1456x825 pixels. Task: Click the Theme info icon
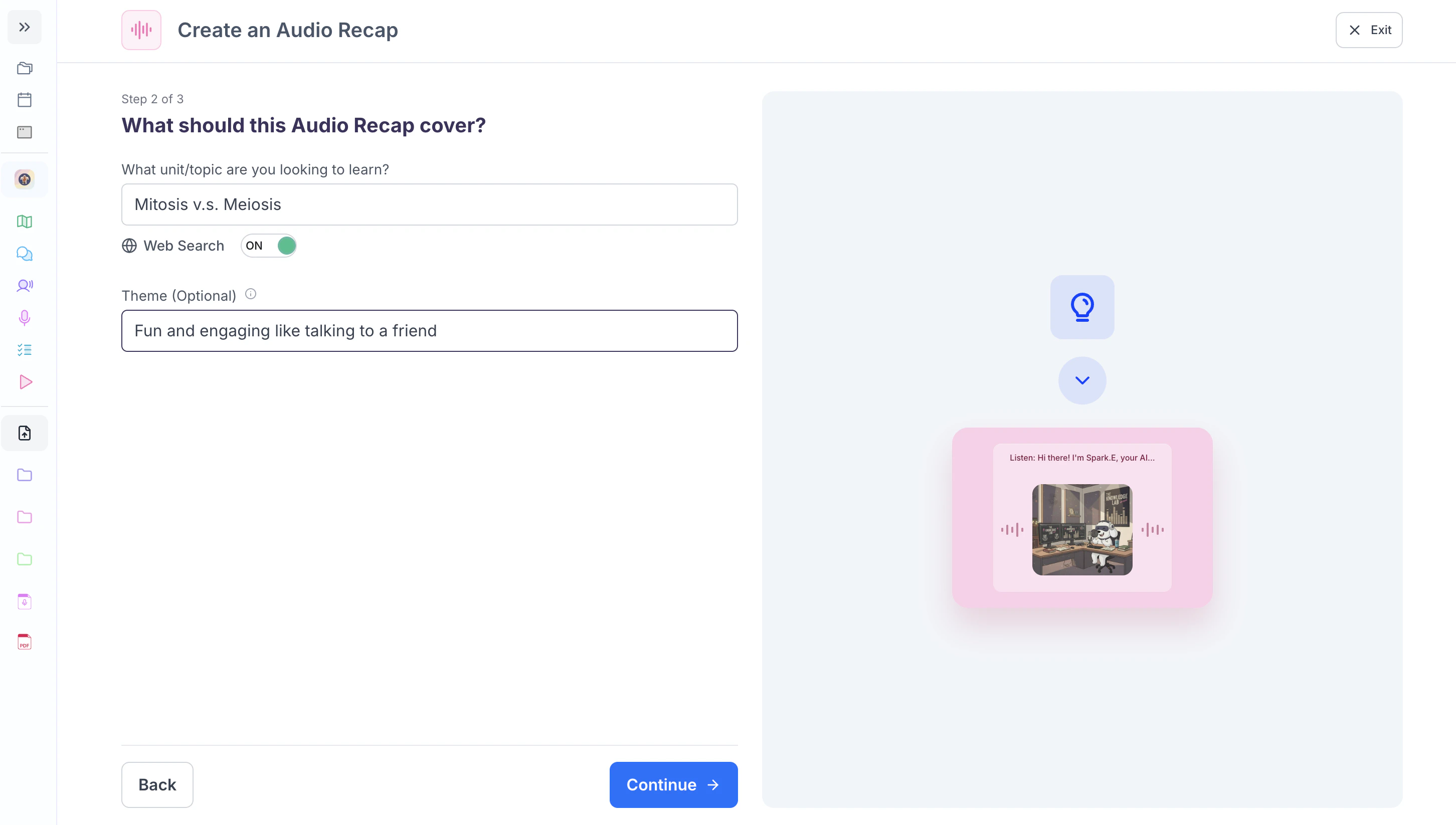(x=251, y=294)
